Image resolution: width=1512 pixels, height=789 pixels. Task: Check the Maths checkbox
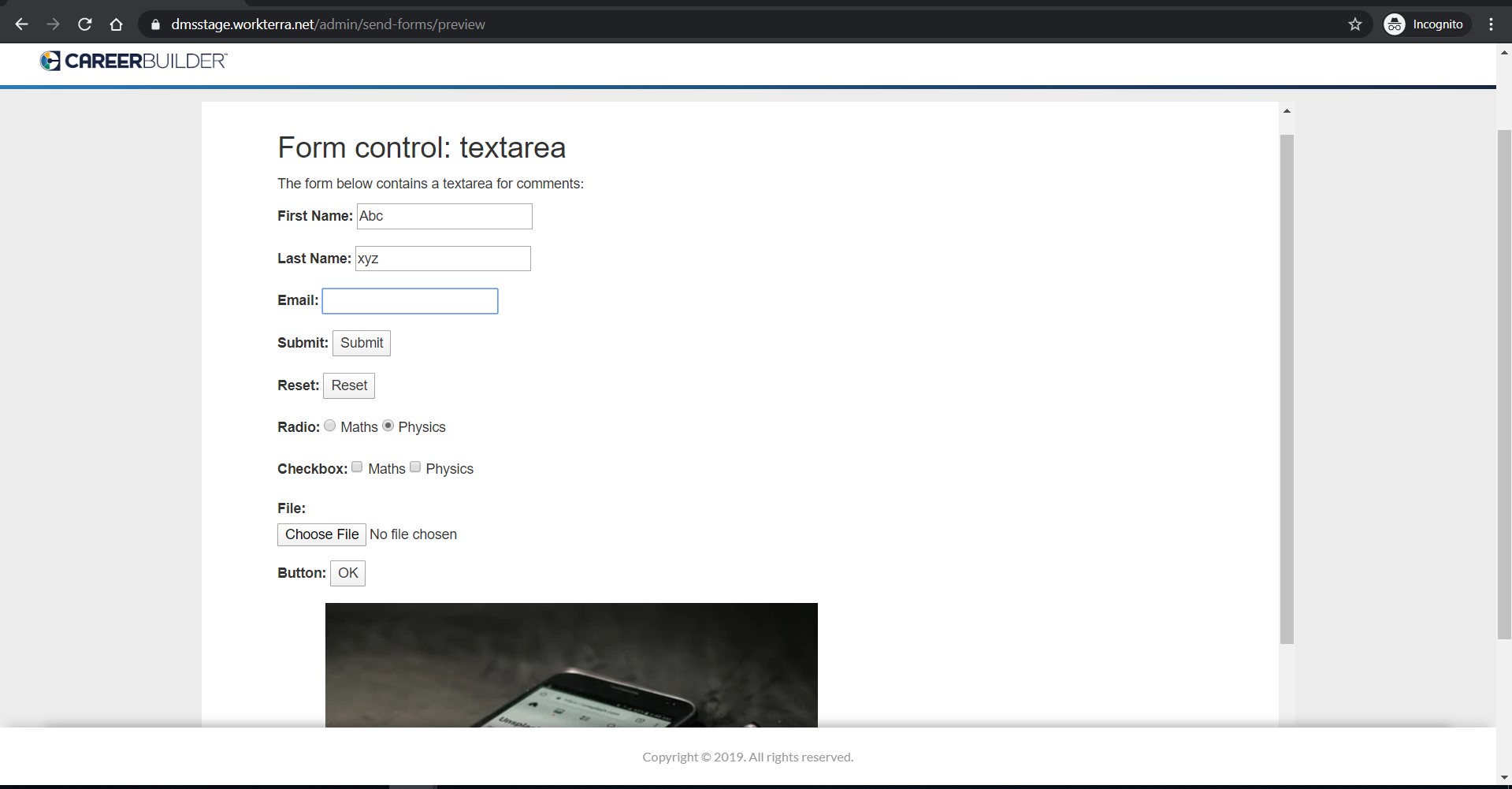[x=357, y=467]
